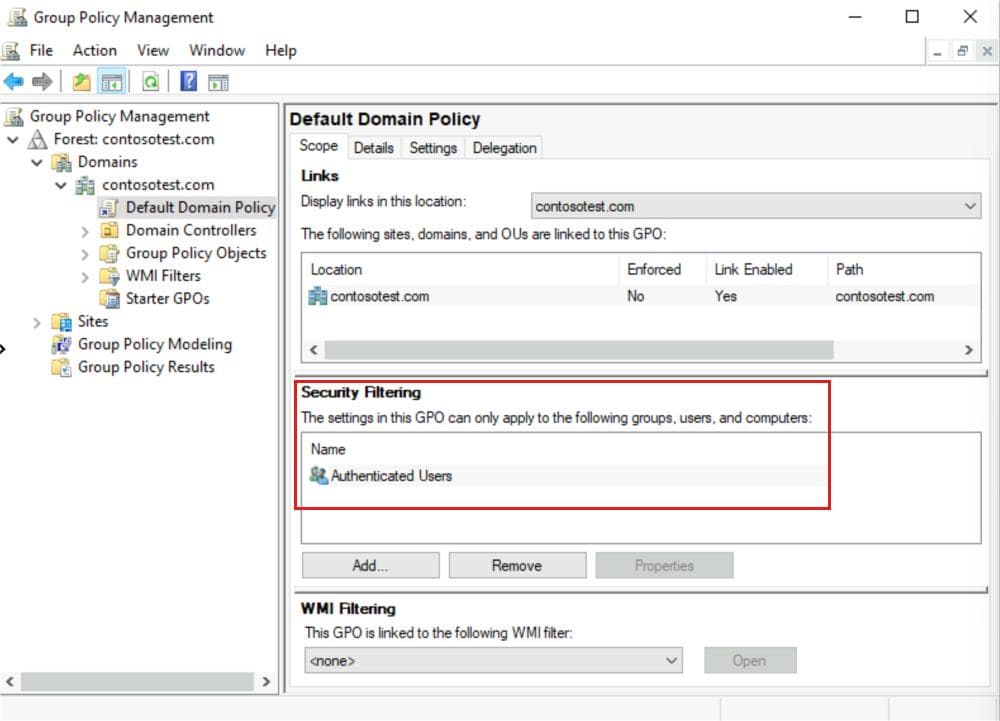Select the Domain Controllers OU icon
Viewport: 1000px width, 721px height.
(x=109, y=230)
